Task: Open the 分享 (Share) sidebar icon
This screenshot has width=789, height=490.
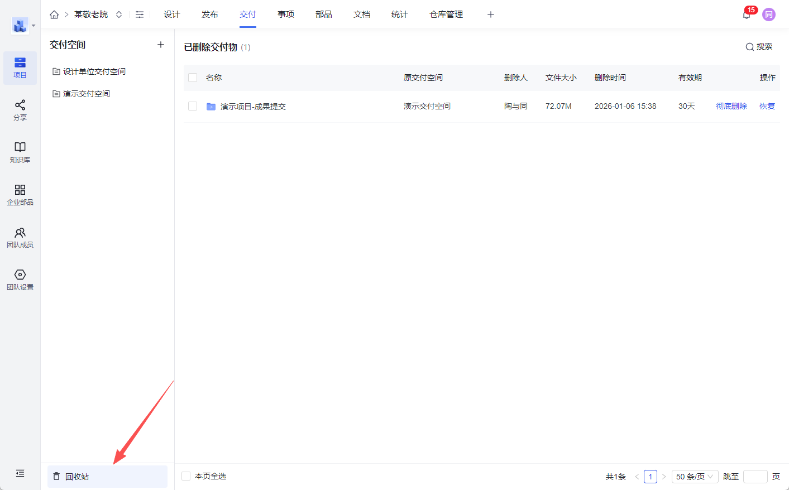Action: (20, 109)
